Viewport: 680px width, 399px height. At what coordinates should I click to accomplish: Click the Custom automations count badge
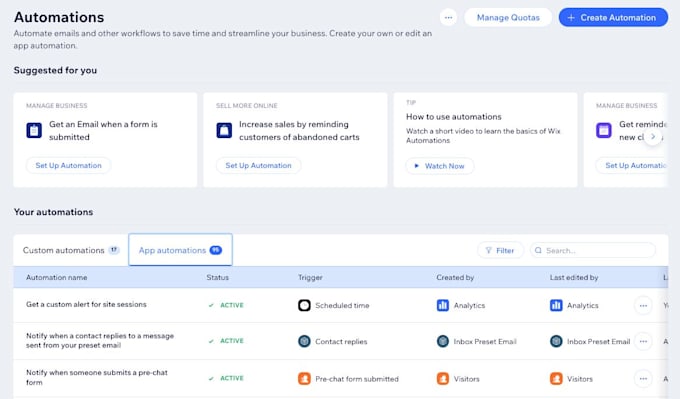[x=114, y=250]
